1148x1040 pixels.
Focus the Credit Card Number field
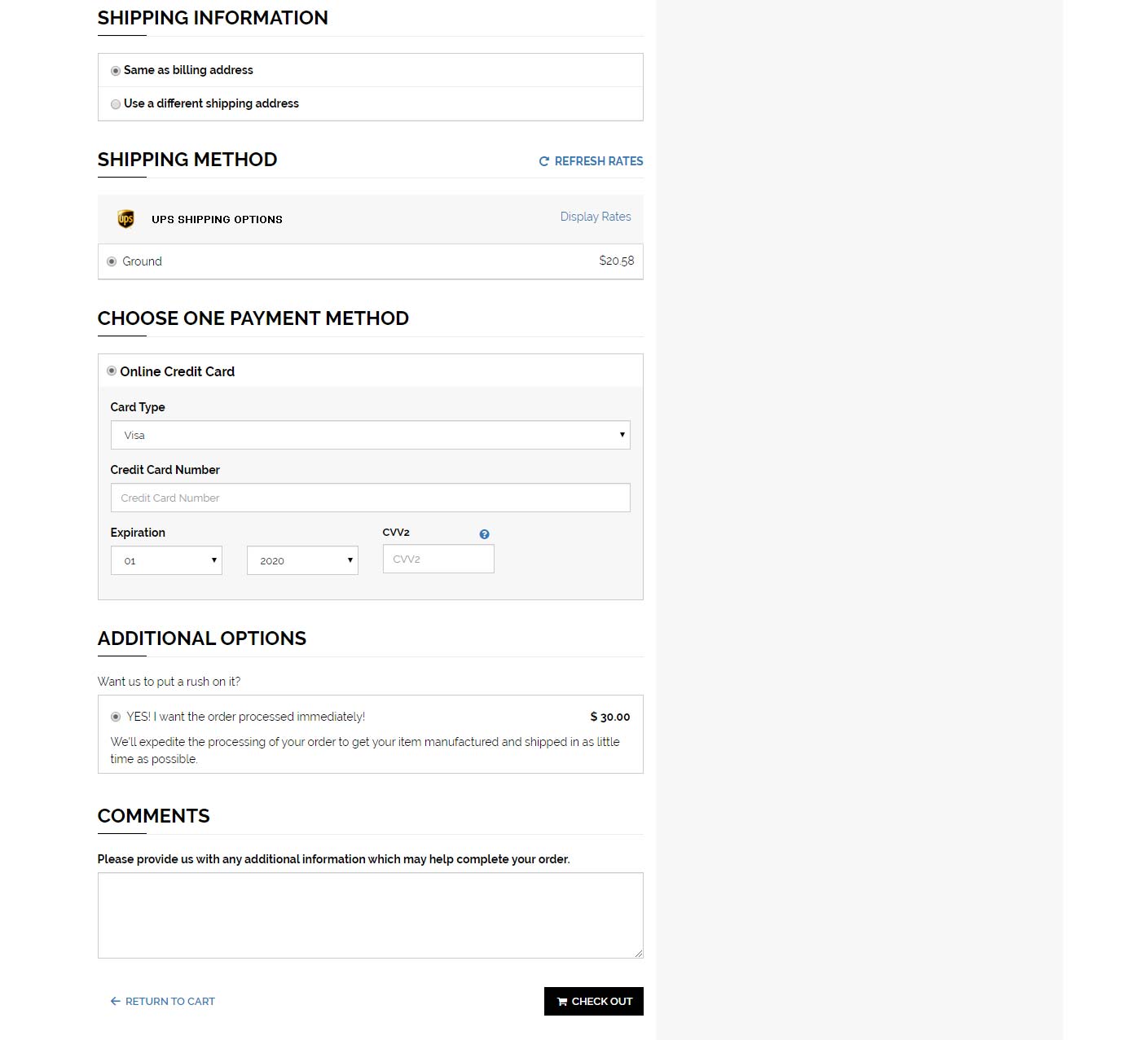370,498
